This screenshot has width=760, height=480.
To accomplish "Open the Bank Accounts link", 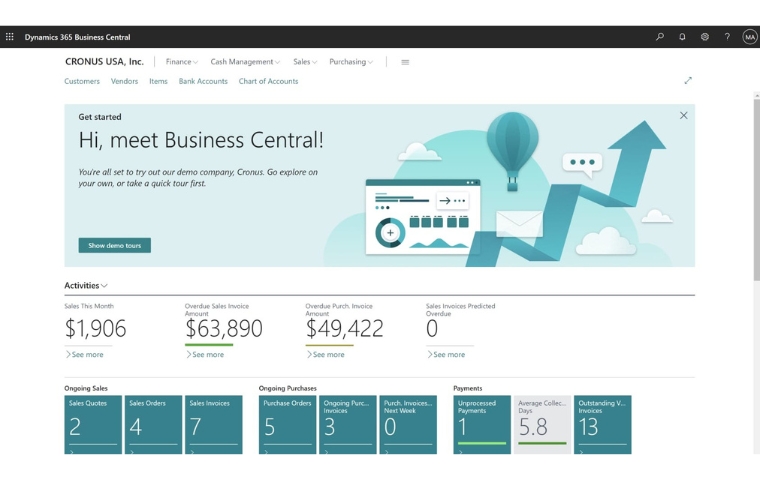I will 203,81.
